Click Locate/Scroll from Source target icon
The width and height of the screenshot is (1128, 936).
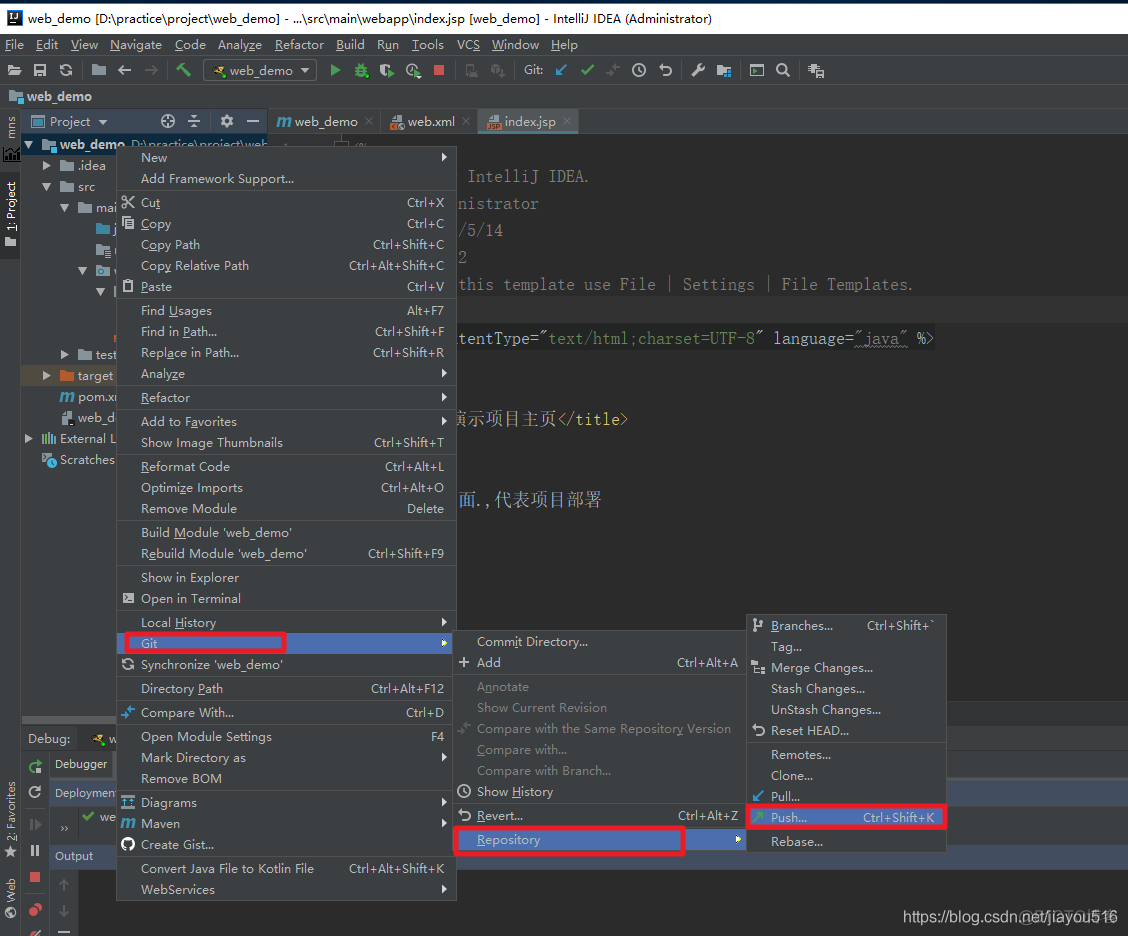click(x=168, y=121)
